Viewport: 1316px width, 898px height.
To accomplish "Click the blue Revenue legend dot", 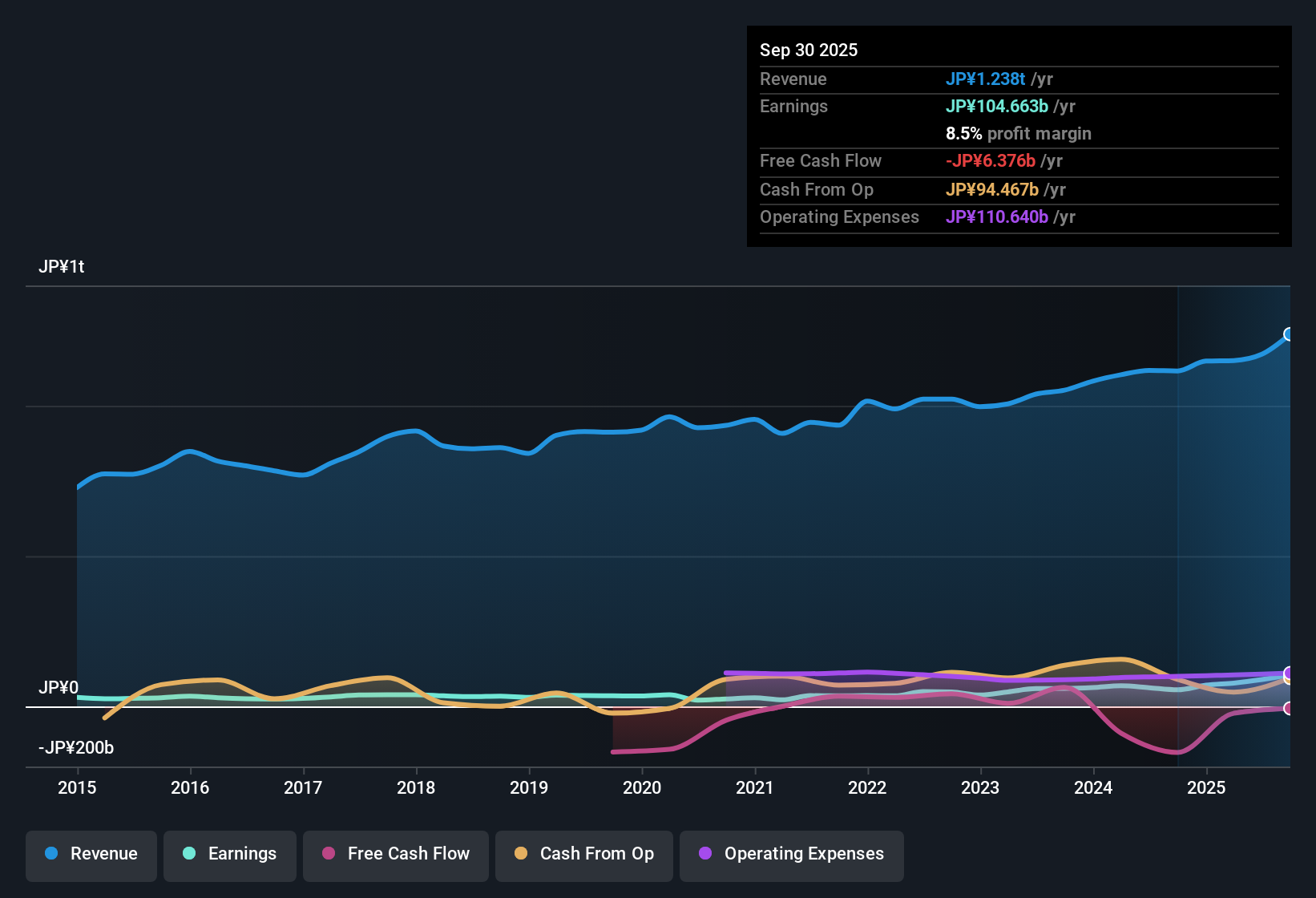I will point(50,854).
